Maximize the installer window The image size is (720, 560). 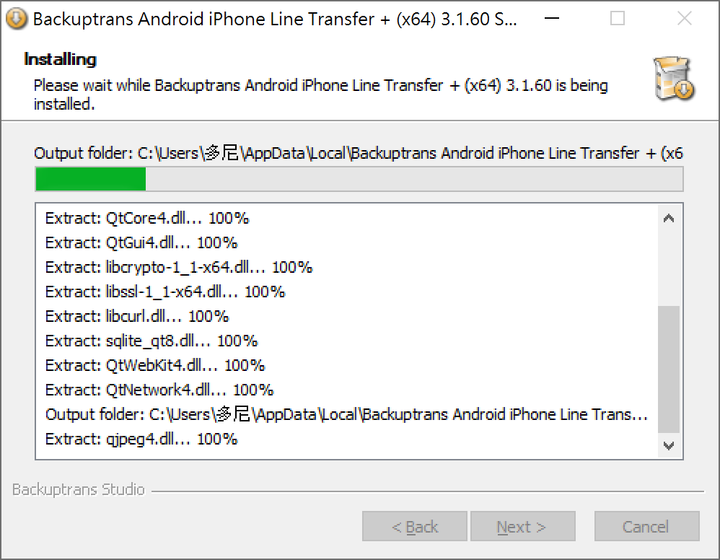[x=617, y=19]
